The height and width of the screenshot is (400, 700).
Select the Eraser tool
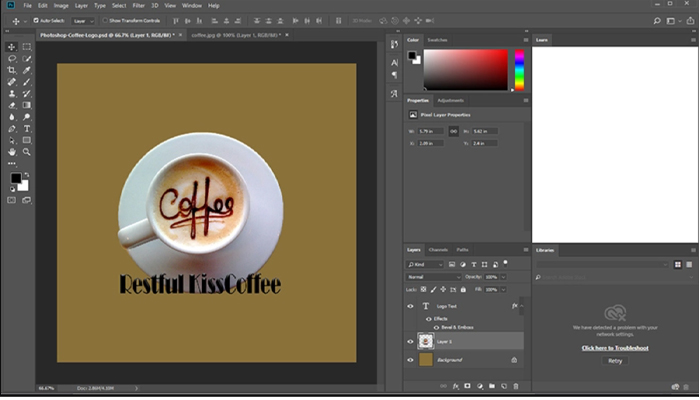(12, 105)
